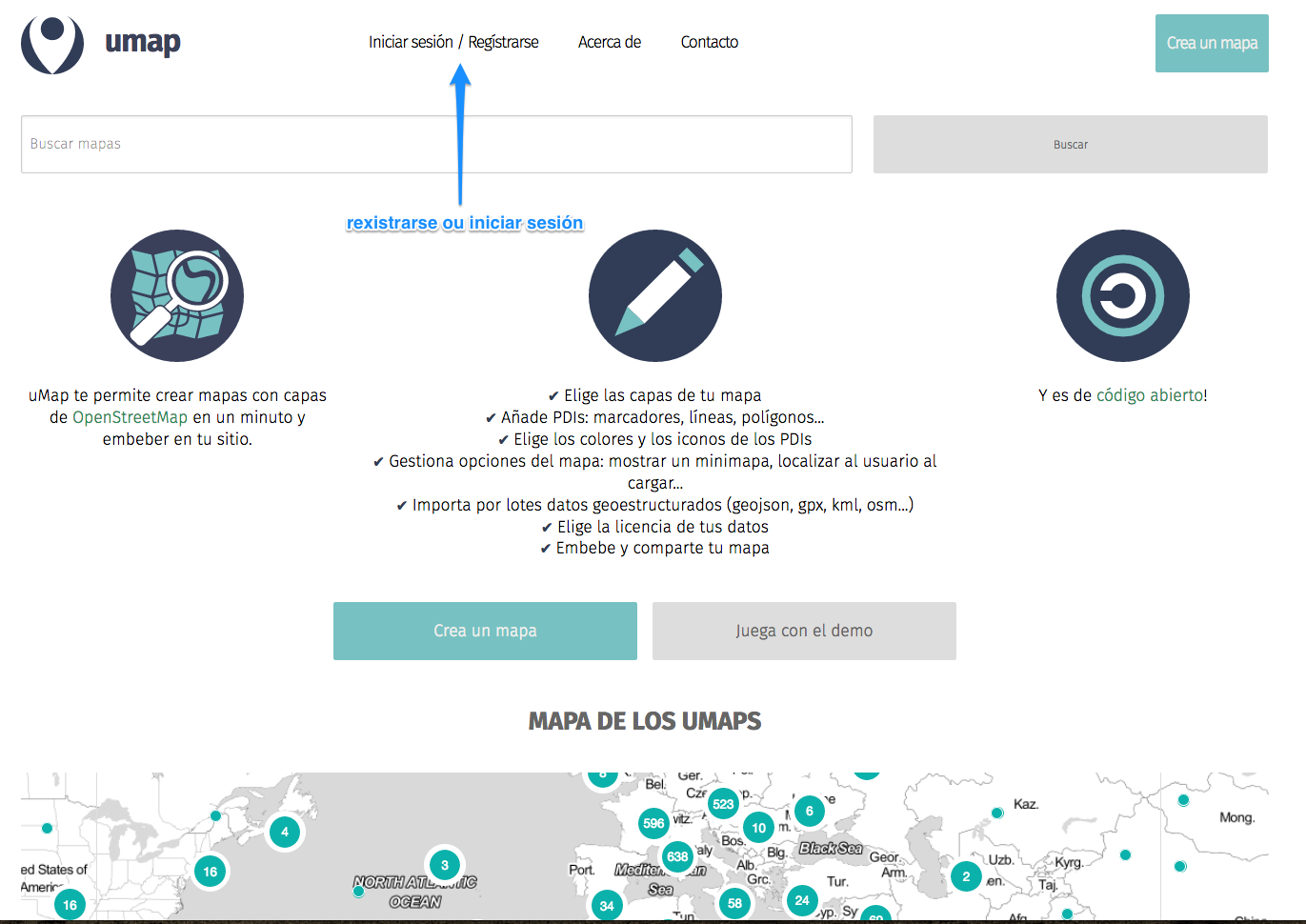Select the cluster marker labeled 638
Screen dimensions: 1306x924
[x=678, y=856]
